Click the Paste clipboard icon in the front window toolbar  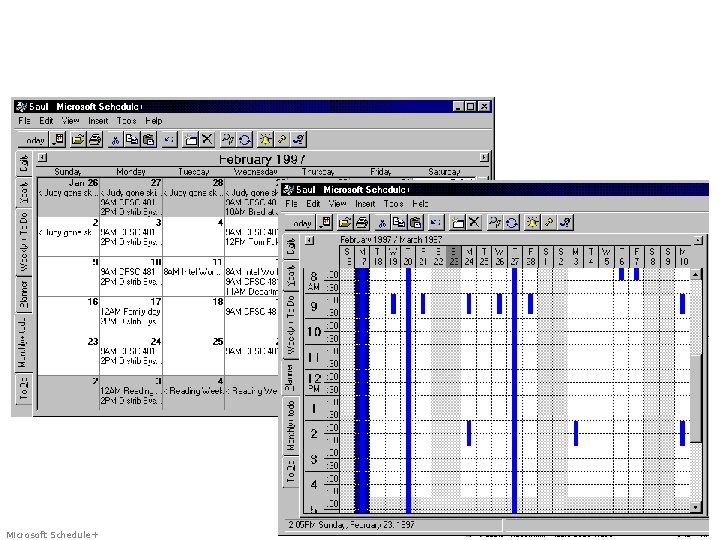coord(415,223)
